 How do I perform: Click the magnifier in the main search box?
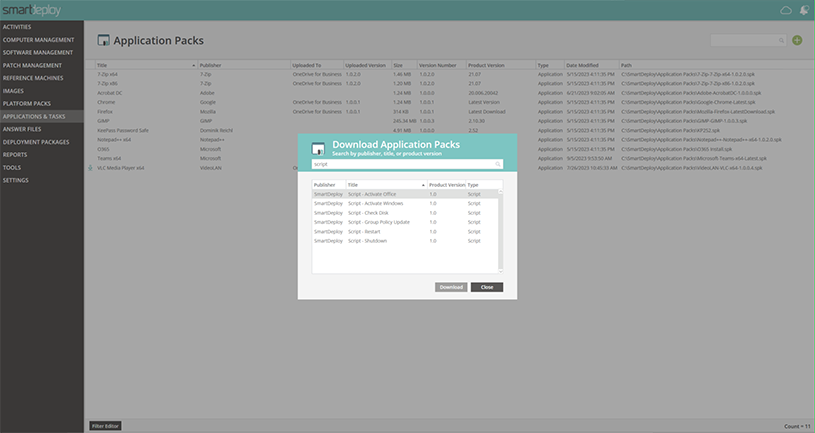pyautogui.click(x=781, y=41)
